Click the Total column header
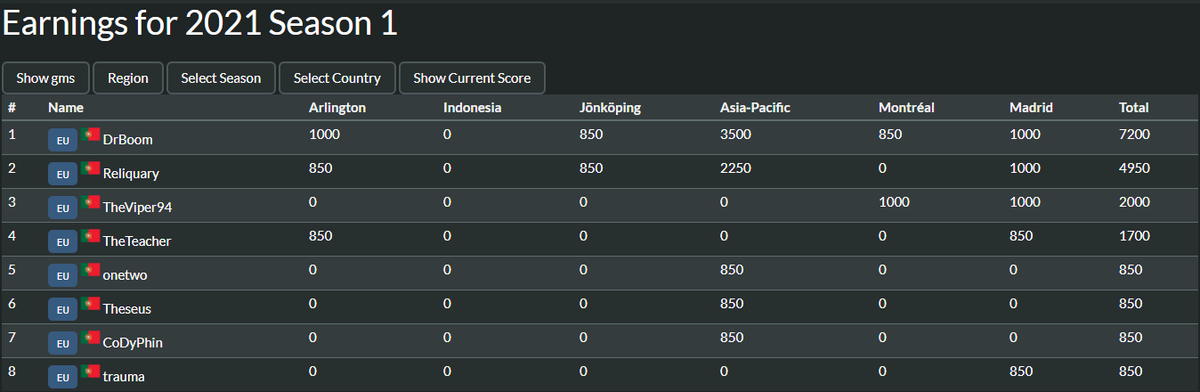Image resolution: width=1200 pixels, height=392 pixels. [1134, 107]
